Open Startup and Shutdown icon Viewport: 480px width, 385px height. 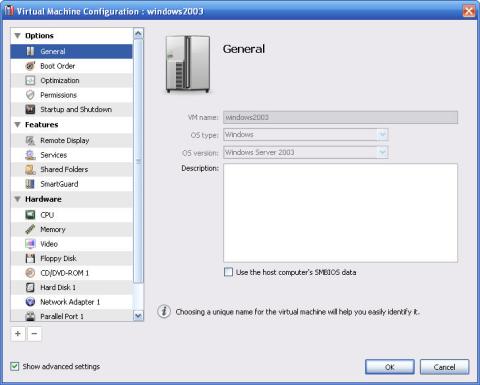point(30,109)
